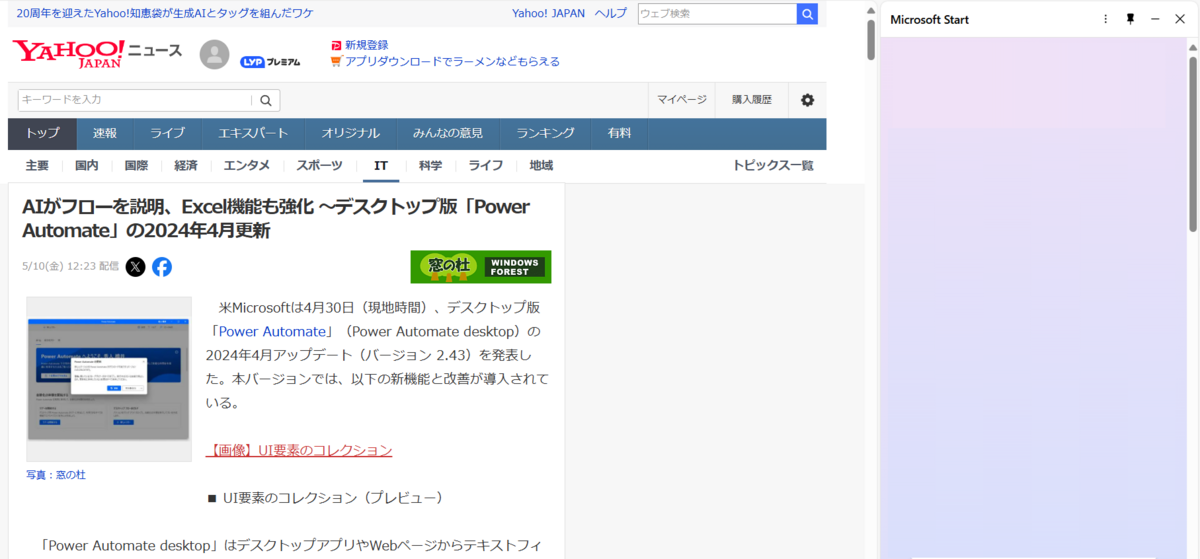The width and height of the screenshot is (1200, 559).
Task: Select the 速報 navigation tab
Action: point(105,134)
